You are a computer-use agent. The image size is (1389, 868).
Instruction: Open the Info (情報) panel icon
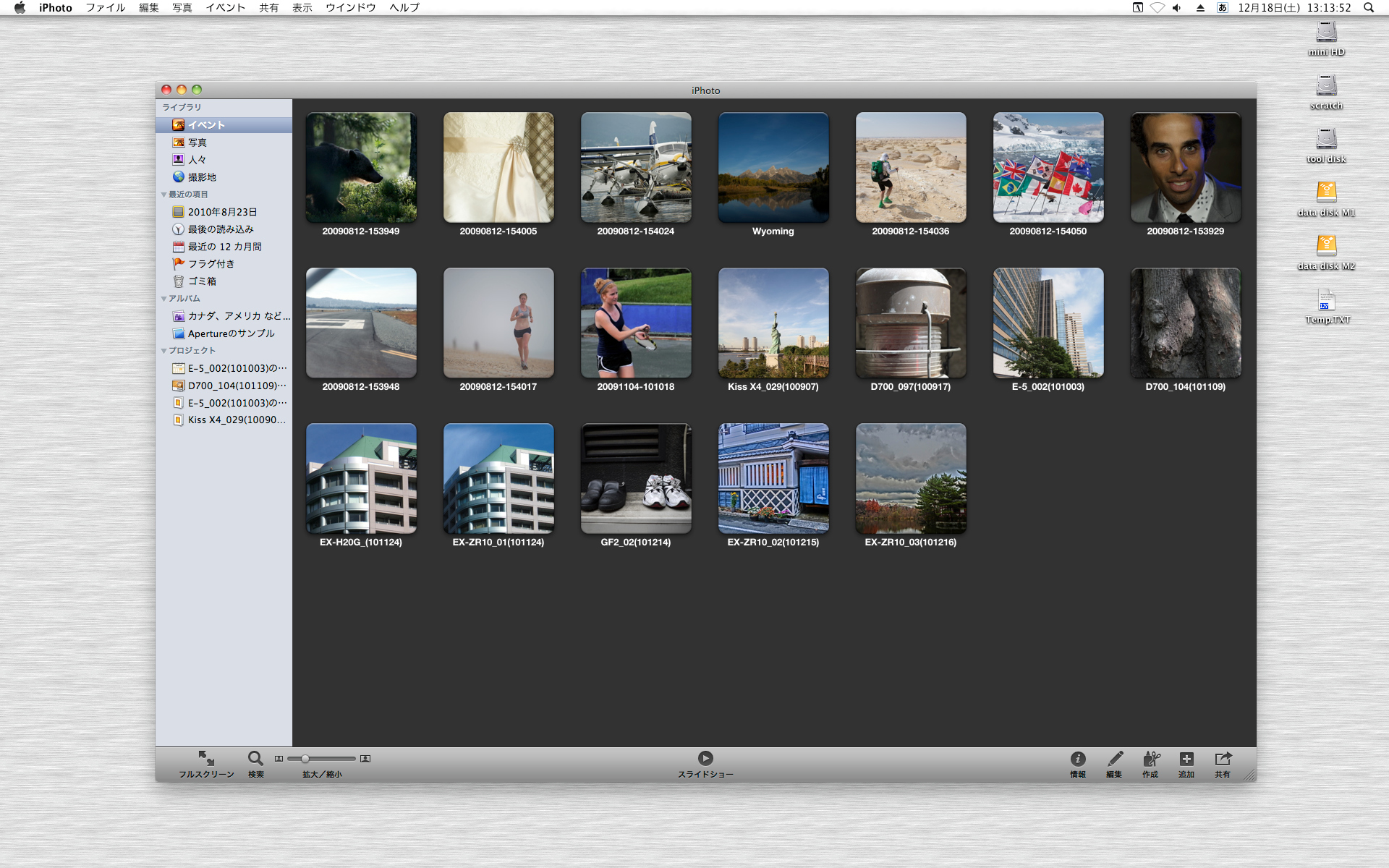1078,759
